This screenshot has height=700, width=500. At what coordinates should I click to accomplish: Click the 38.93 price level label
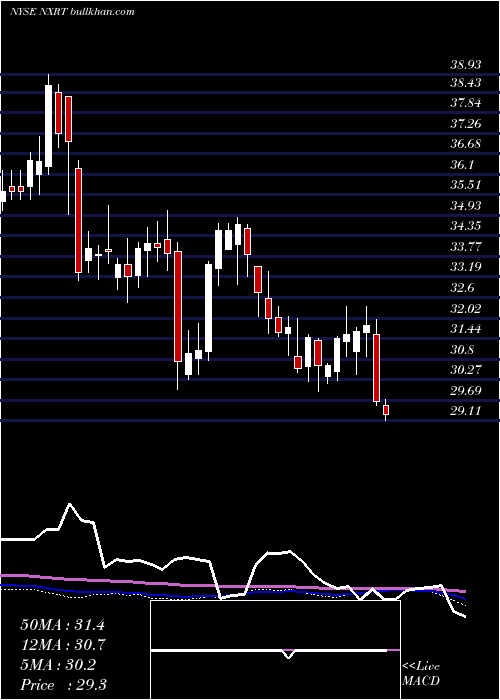click(x=466, y=65)
